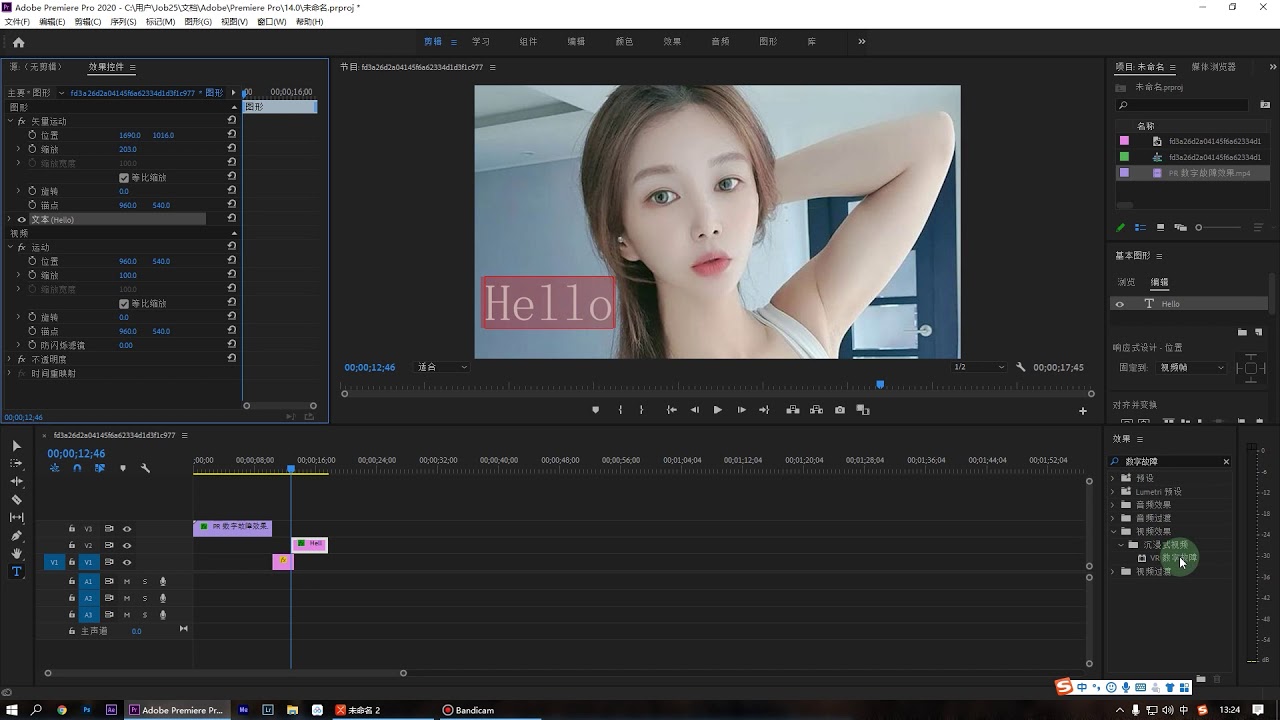
Task: Open the 文件(F) menu
Action: (x=17, y=21)
